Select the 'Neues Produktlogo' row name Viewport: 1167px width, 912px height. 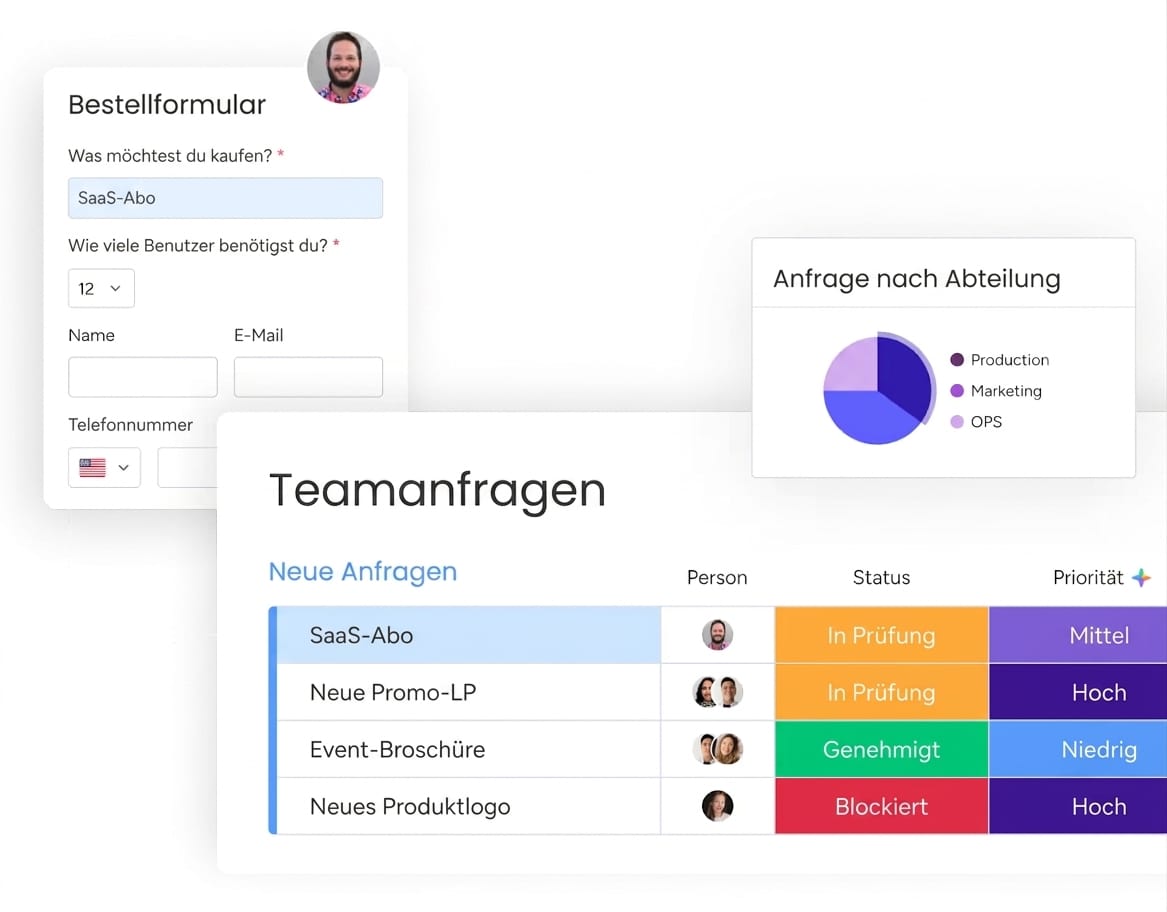[410, 806]
